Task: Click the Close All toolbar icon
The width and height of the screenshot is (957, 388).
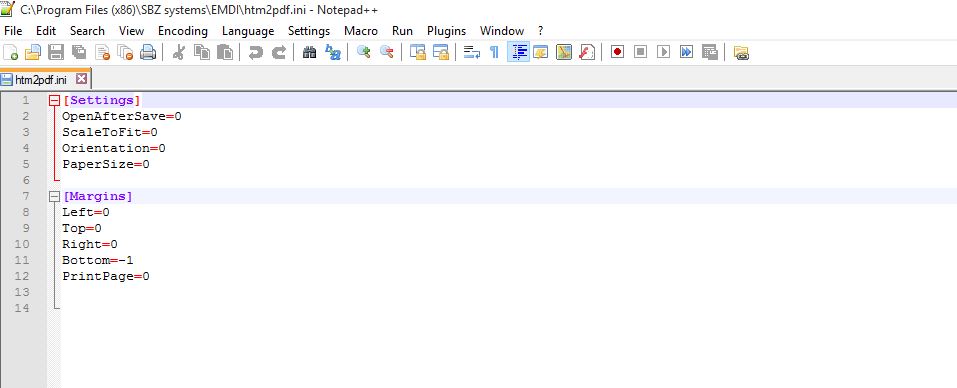Action: (125, 52)
